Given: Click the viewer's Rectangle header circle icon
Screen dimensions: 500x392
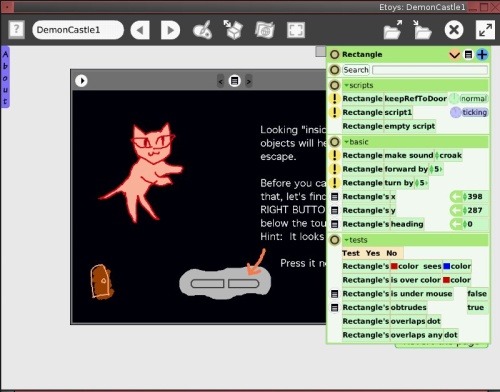Looking at the screenshot, I should [x=335, y=54].
